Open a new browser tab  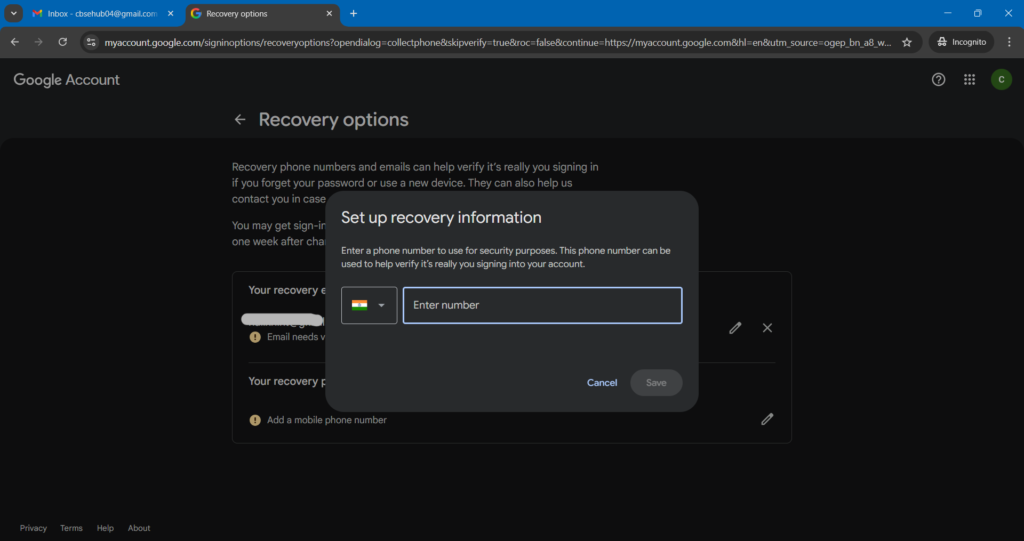tap(353, 14)
